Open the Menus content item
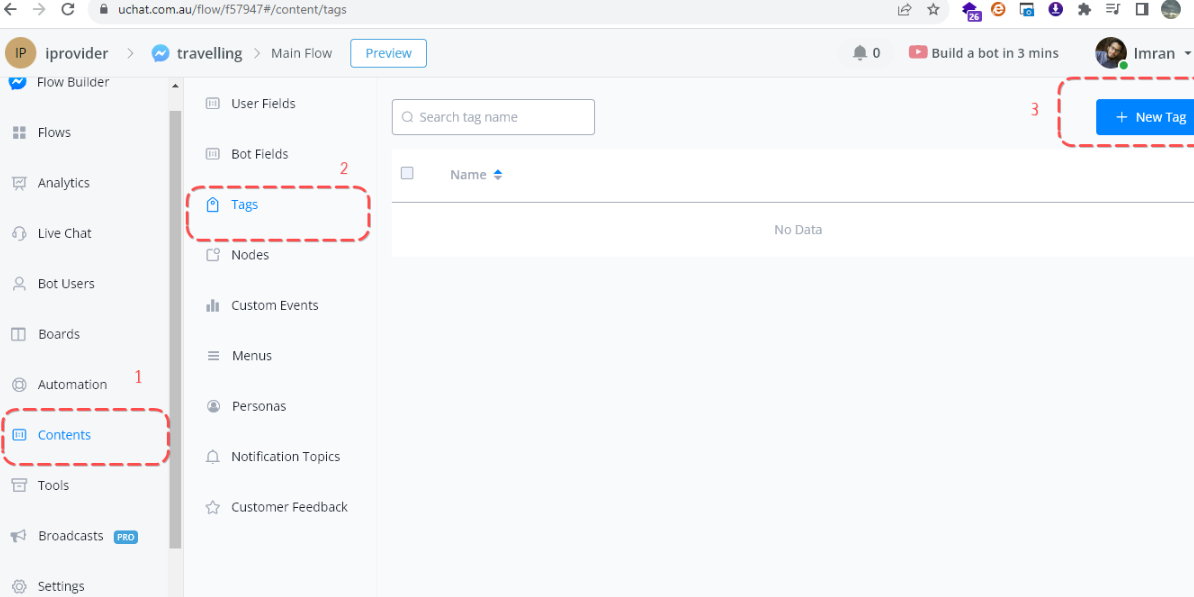The width and height of the screenshot is (1194, 597). click(251, 356)
